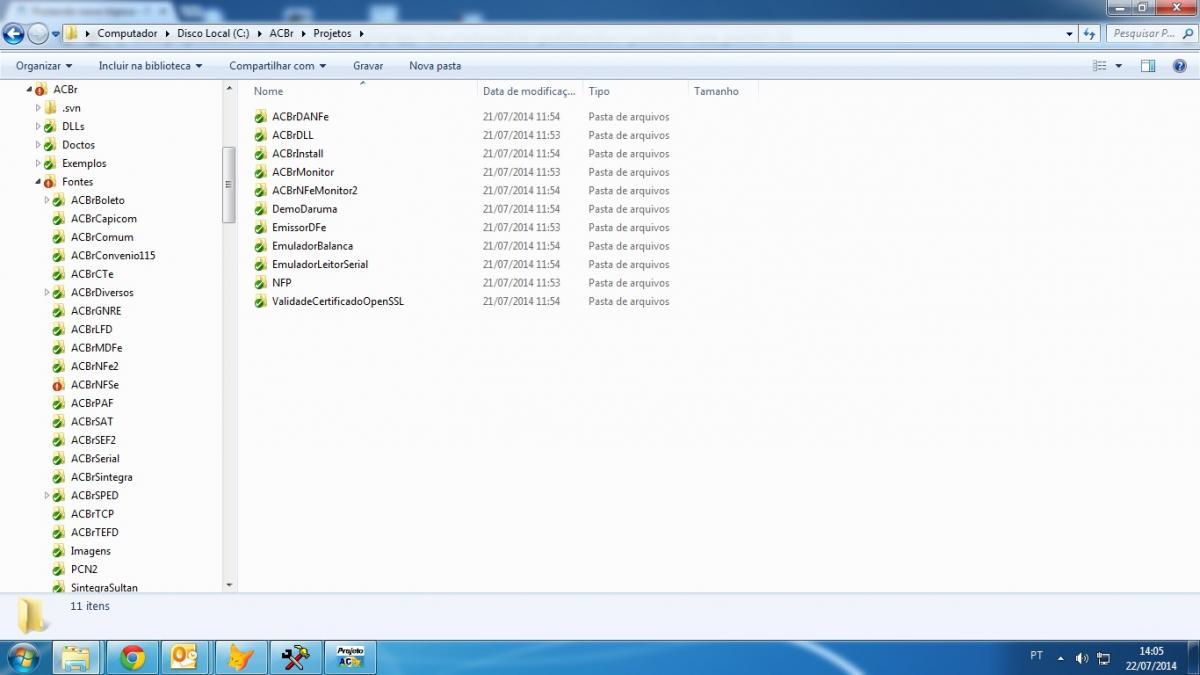This screenshot has width=1200, height=675.
Task: Click the refresh address bar icon
Action: [1090, 33]
